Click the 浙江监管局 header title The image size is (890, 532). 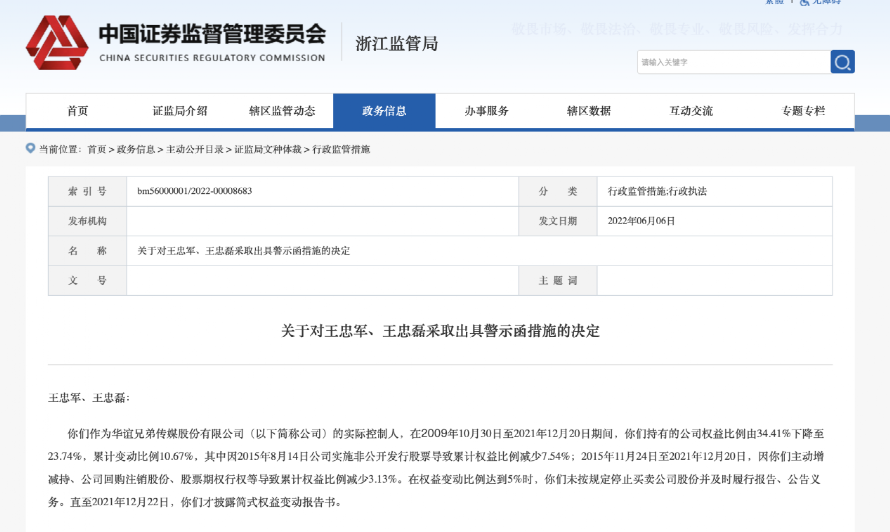click(397, 44)
